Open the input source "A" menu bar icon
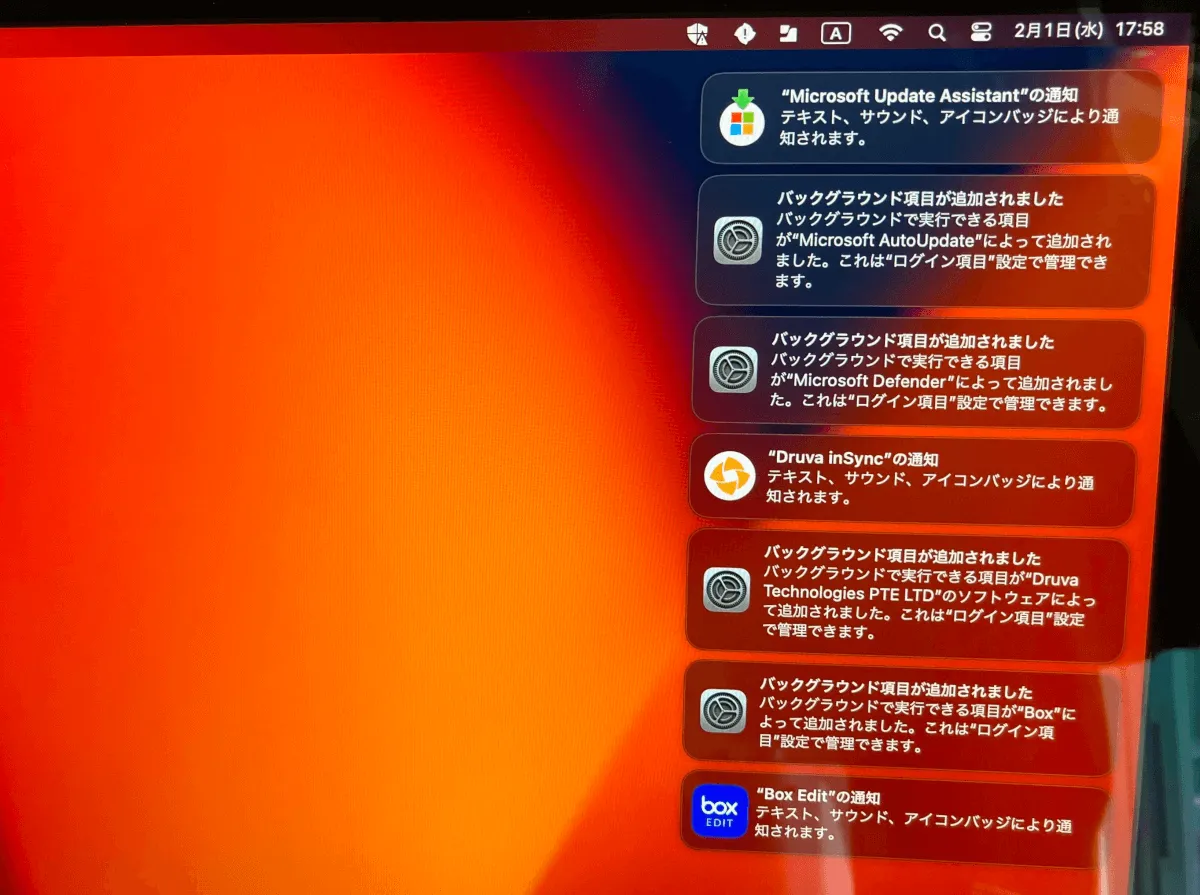Image resolution: width=1200 pixels, height=895 pixels. 836,33
